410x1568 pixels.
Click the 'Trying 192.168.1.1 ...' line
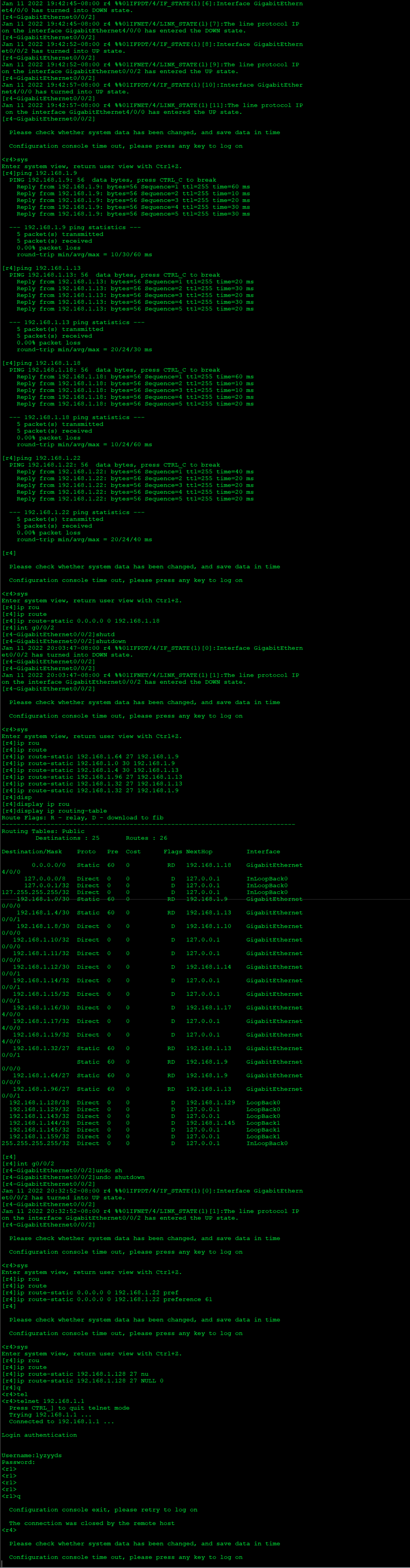(51, 1415)
